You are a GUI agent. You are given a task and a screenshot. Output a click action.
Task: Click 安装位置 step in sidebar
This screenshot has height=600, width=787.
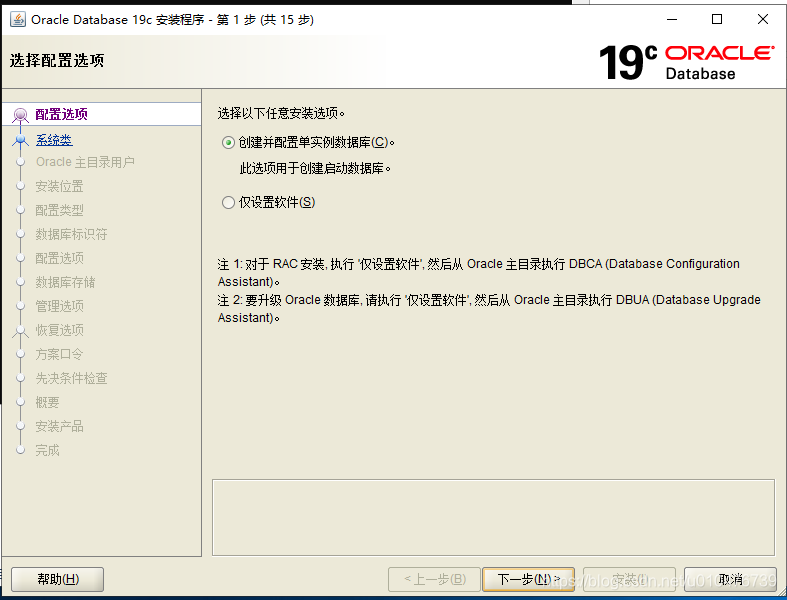(x=59, y=186)
